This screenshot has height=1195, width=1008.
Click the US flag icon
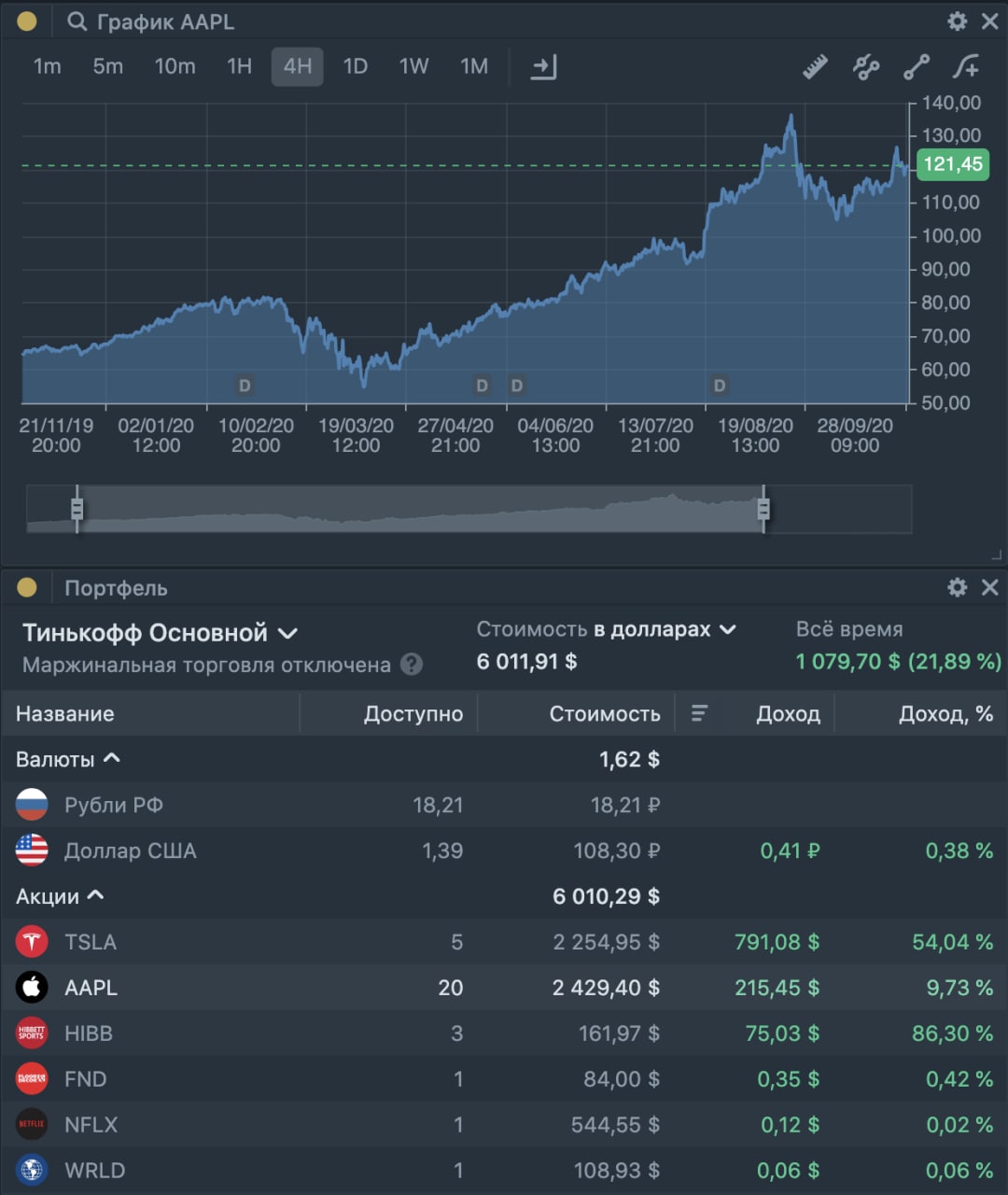32,851
